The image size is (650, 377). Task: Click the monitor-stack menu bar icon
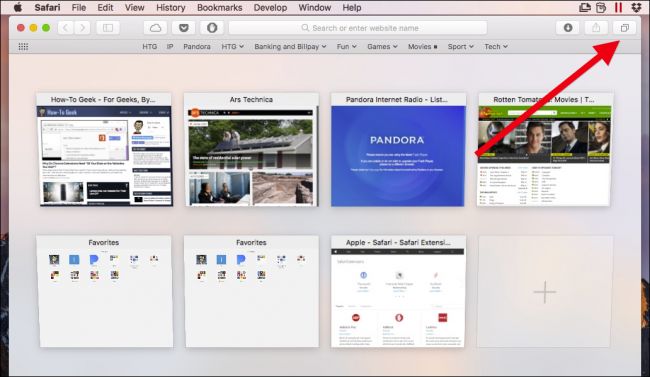point(585,7)
